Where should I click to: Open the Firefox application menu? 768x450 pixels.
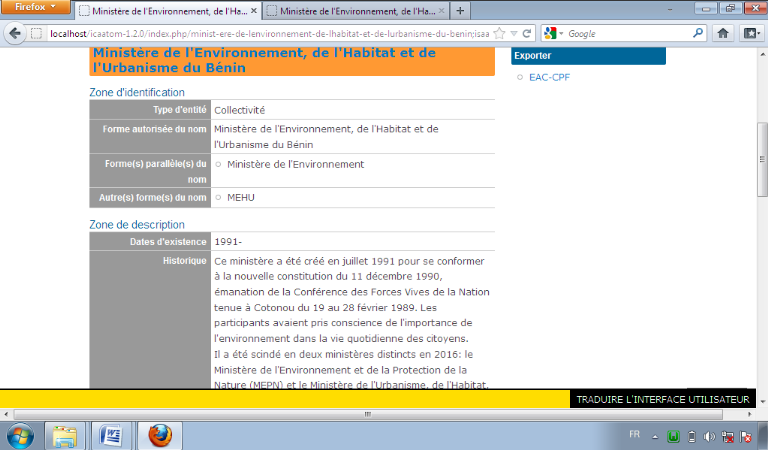[x=35, y=7]
